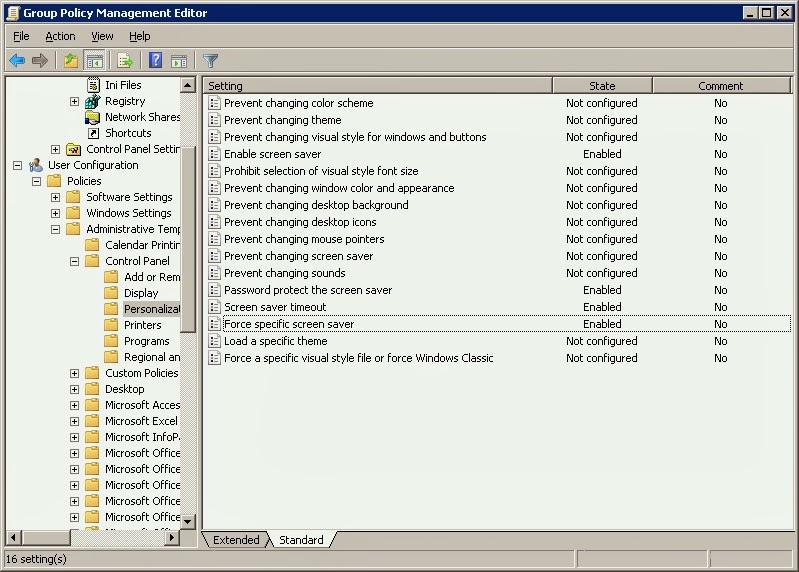Select Force a specific visual style file setting
This screenshot has width=799, height=572.
click(x=358, y=358)
